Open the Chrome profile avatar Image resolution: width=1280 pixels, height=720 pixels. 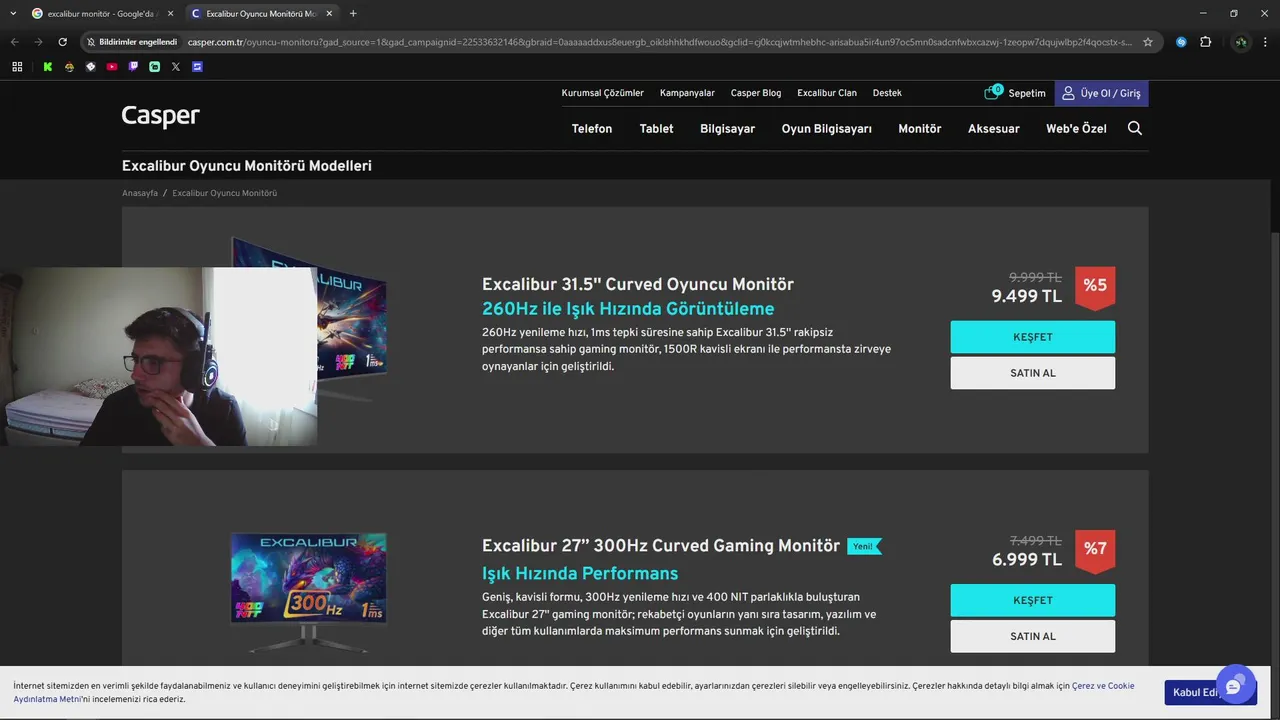point(1241,42)
